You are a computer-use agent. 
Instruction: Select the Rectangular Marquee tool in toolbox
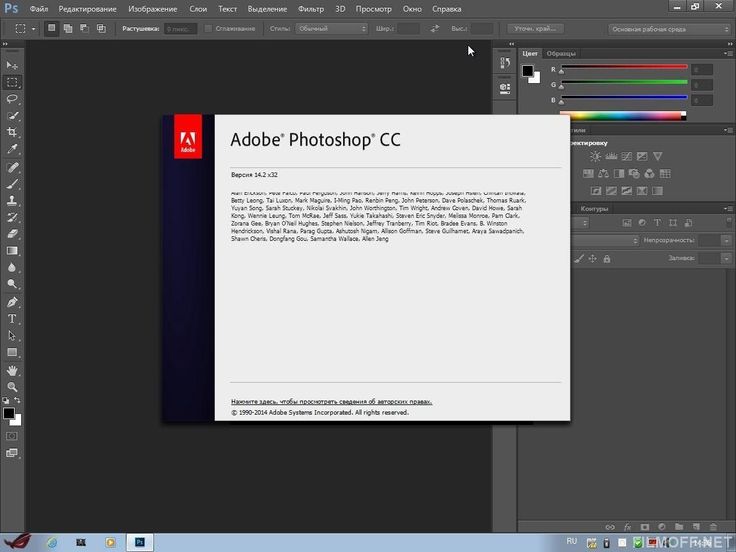click(12, 82)
